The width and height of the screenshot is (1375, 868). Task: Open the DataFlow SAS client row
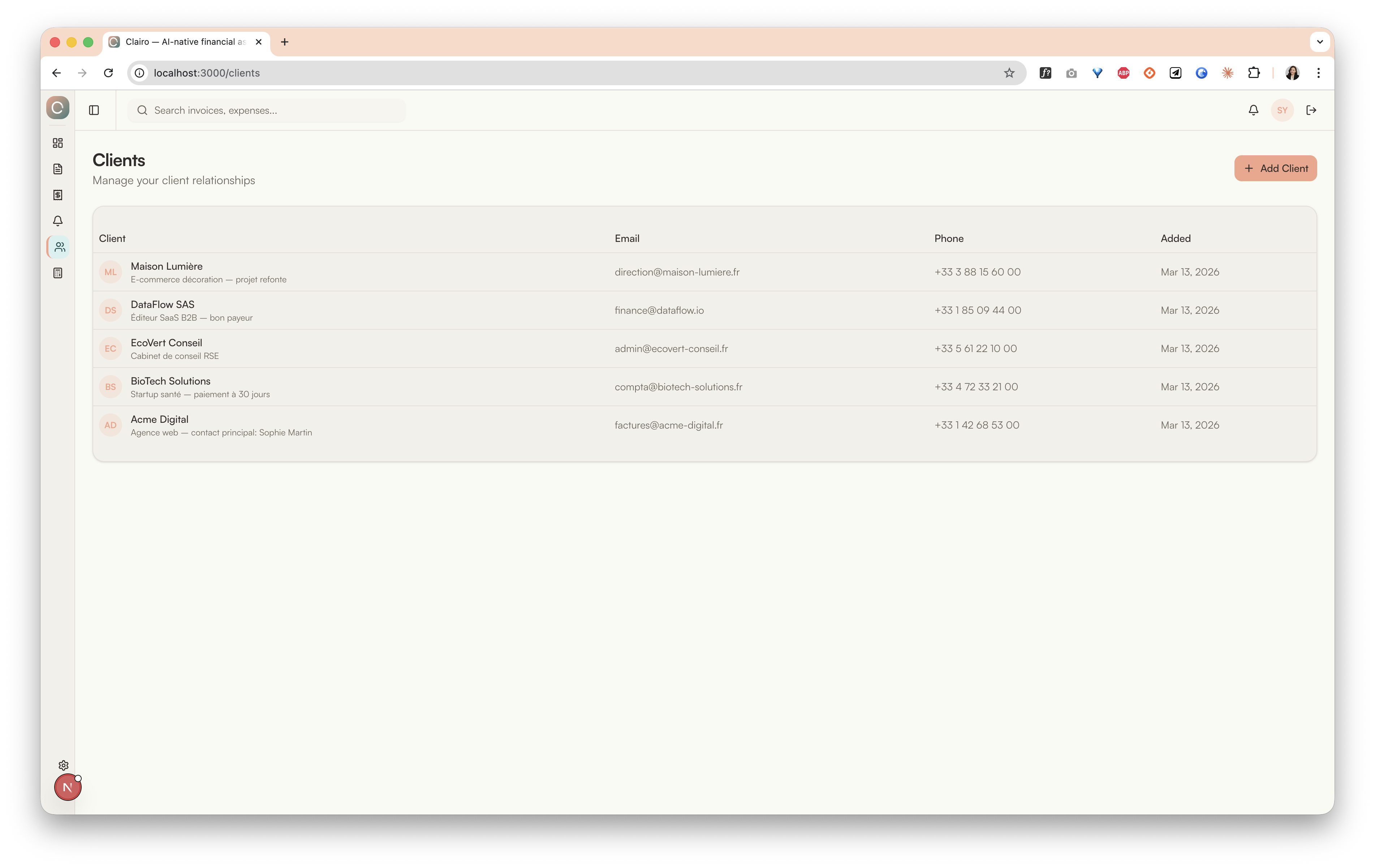pyautogui.click(x=704, y=311)
